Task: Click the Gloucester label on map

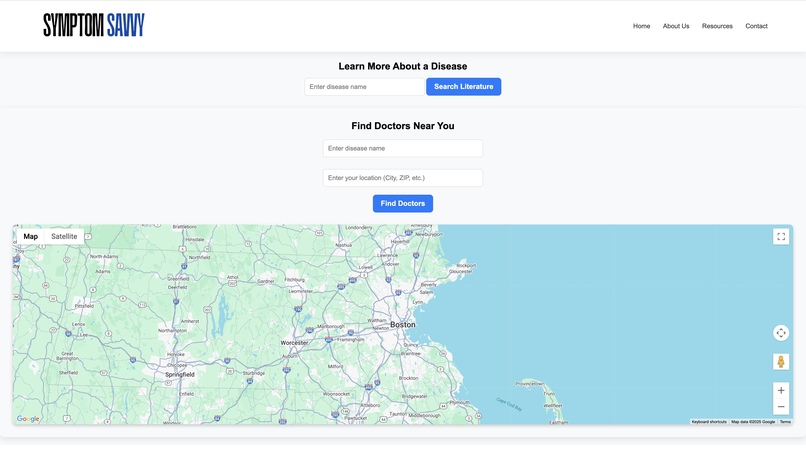Action: [x=461, y=271]
